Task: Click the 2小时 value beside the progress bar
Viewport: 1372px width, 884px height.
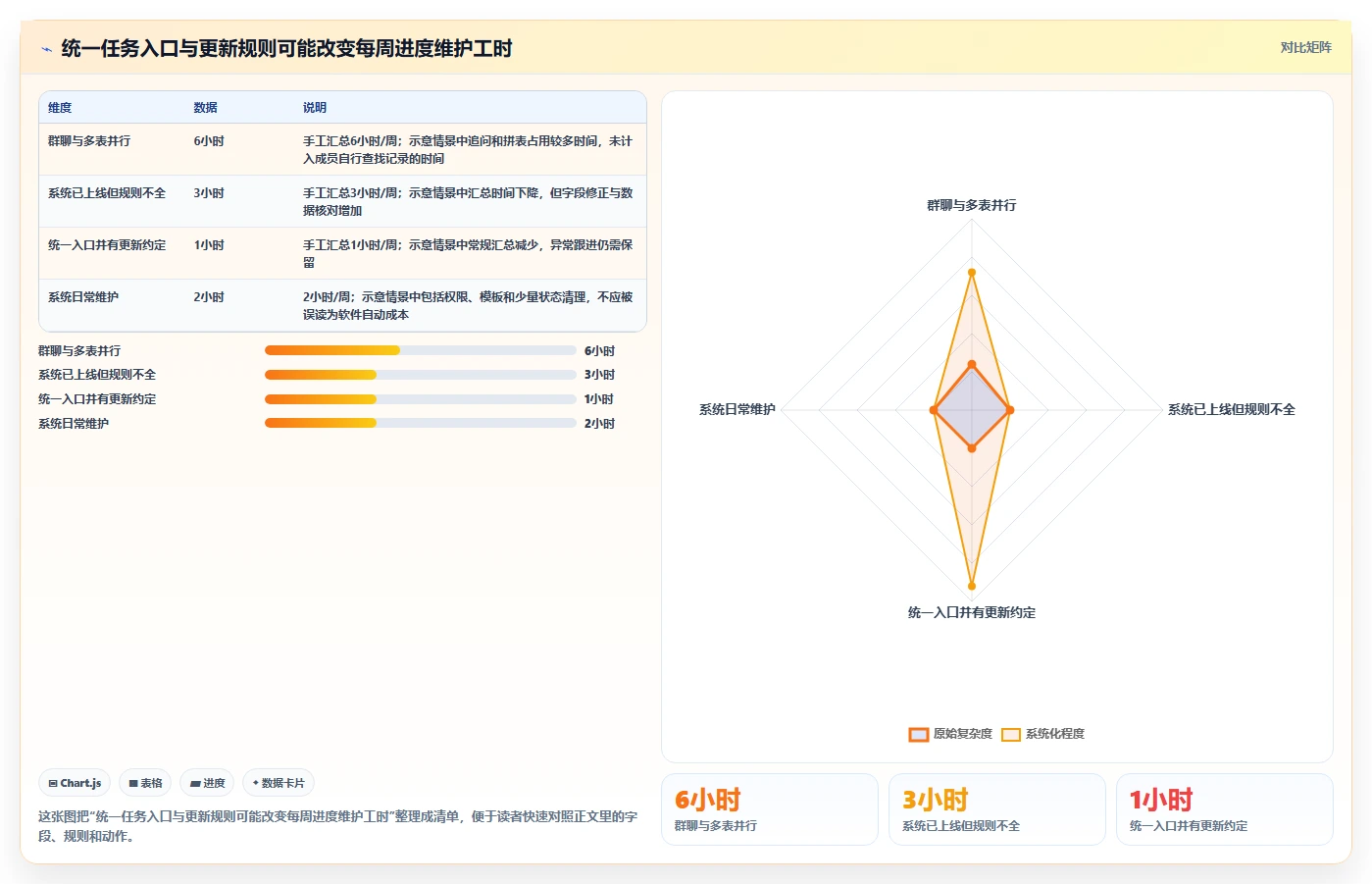Action: (x=599, y=423)
